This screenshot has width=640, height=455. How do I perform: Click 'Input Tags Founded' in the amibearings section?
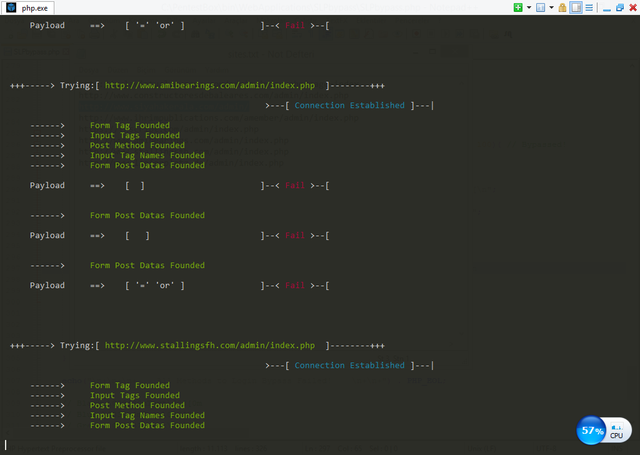coord(135,135)
